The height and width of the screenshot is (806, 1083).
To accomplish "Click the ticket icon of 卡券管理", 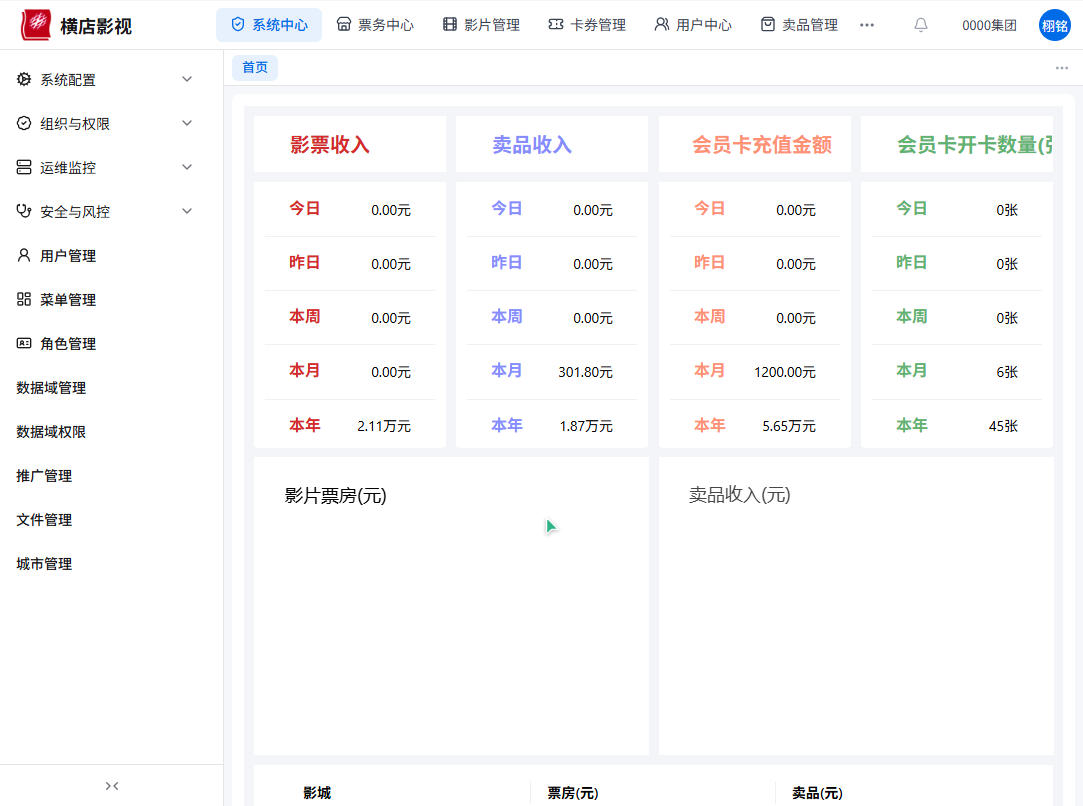I will pyautogui.click(x=555, y=25).
